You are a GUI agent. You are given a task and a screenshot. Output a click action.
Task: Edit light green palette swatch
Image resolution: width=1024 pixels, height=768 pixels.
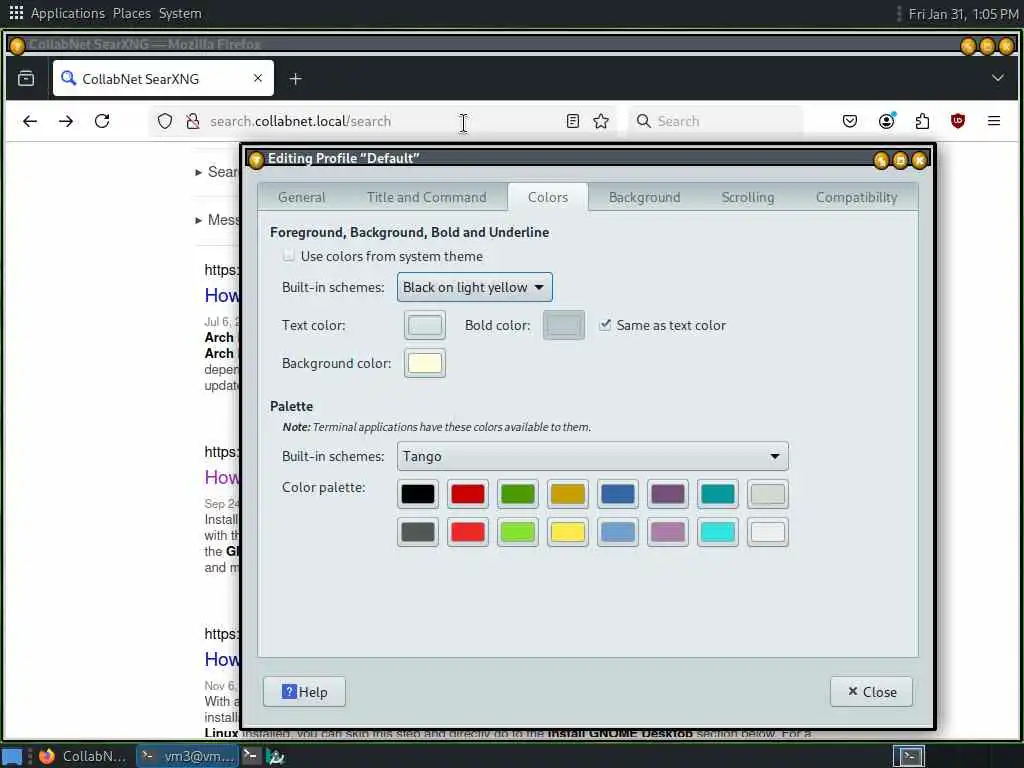pyautogui.click(x=517, y=532)
